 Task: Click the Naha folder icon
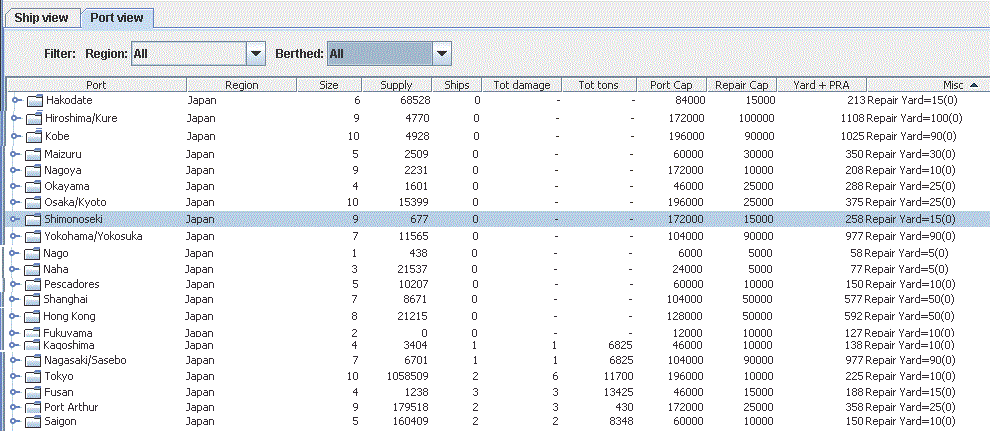tap(33, 269)
